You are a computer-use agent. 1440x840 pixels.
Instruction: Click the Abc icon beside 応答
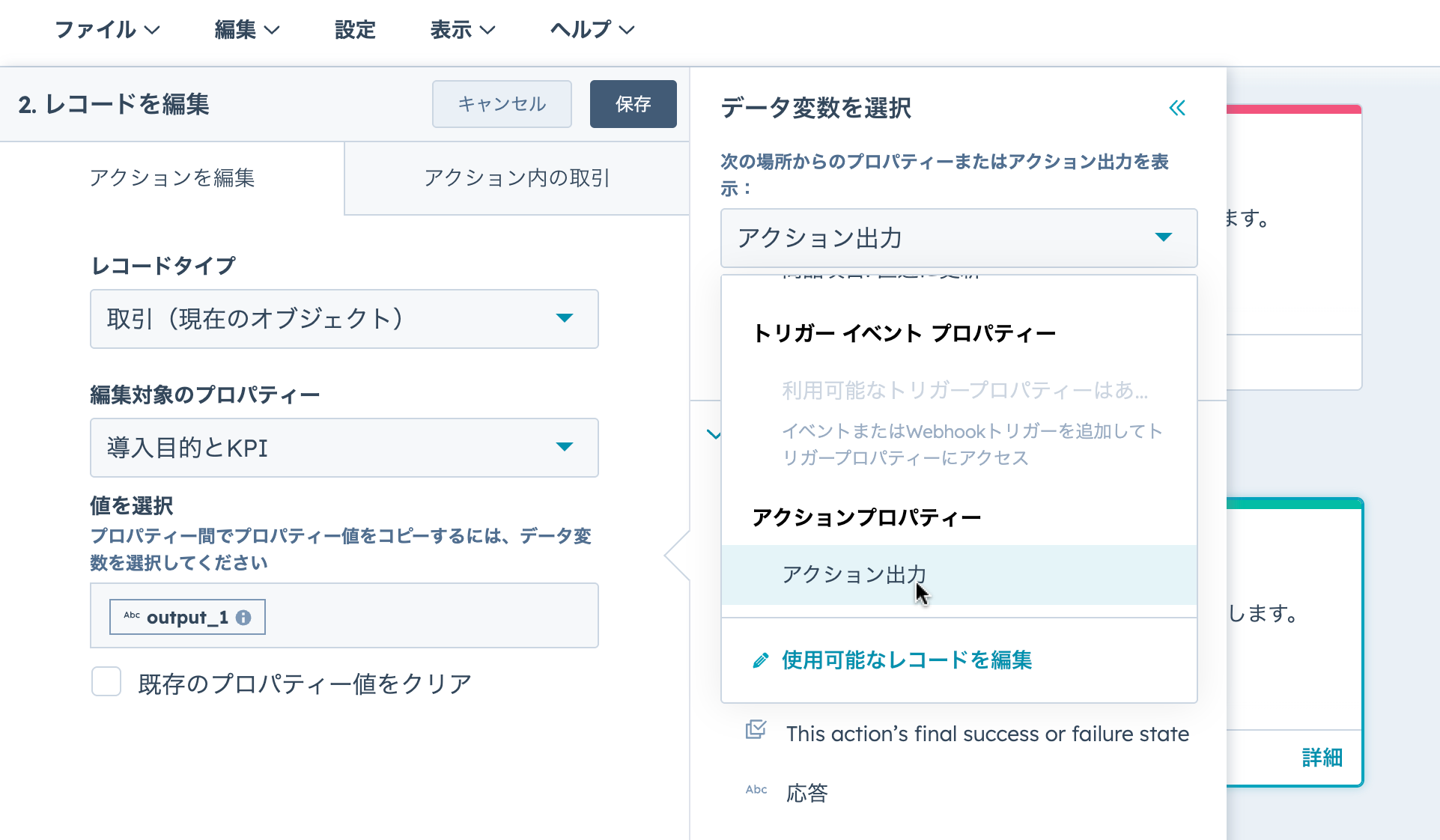[756, 790]
